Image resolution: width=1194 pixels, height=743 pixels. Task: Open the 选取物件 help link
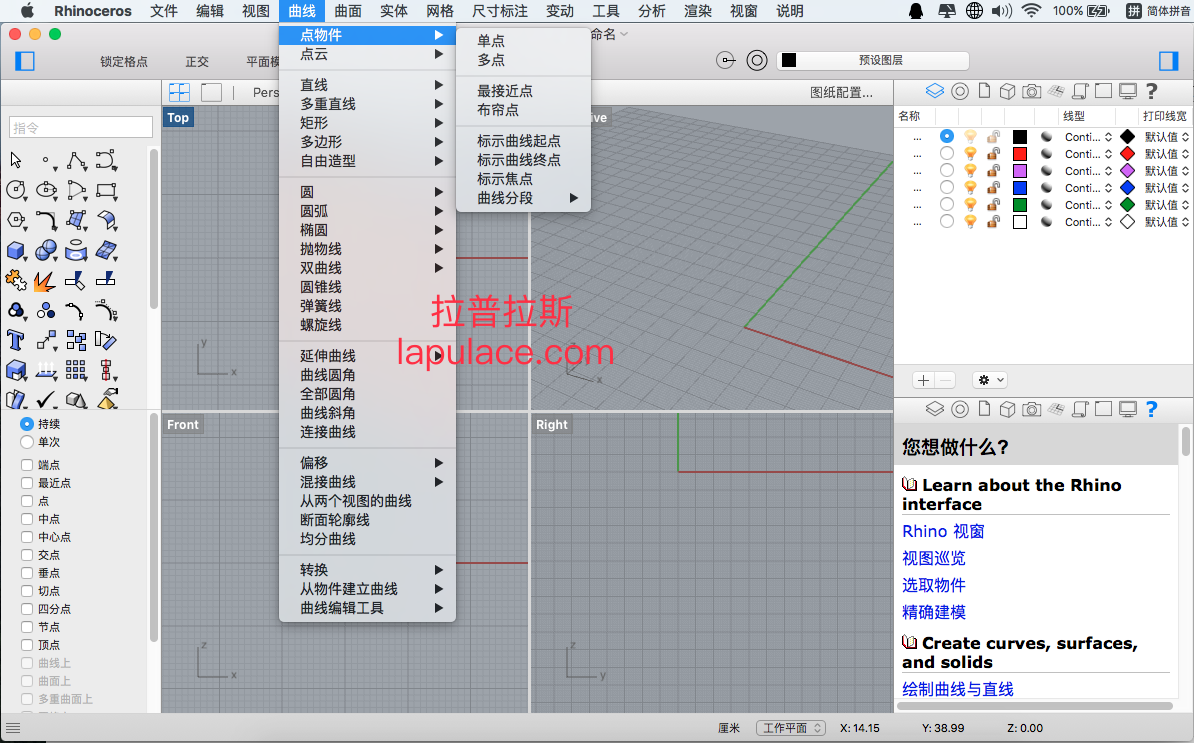click(x=934, y=585)
